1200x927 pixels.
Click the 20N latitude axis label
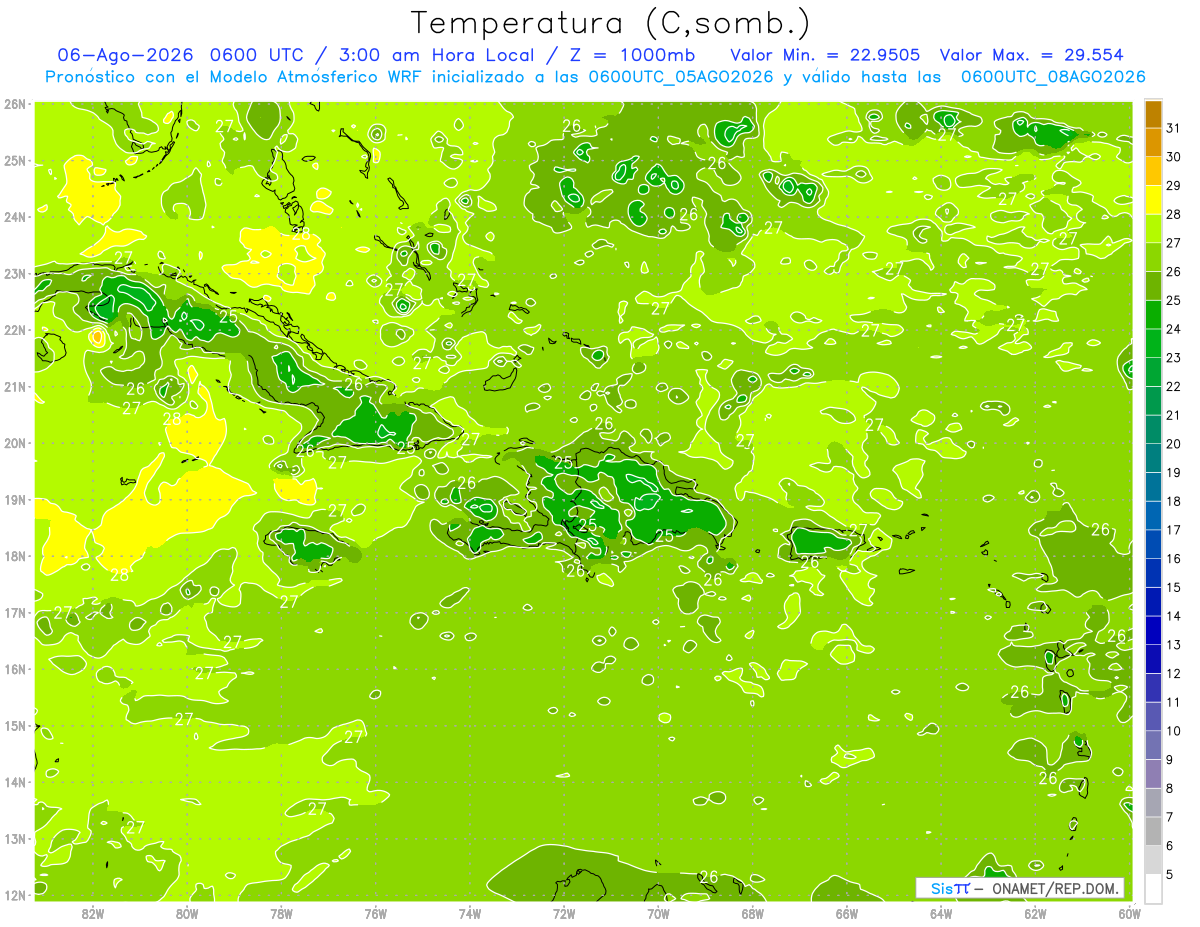(x=15, y=443)
